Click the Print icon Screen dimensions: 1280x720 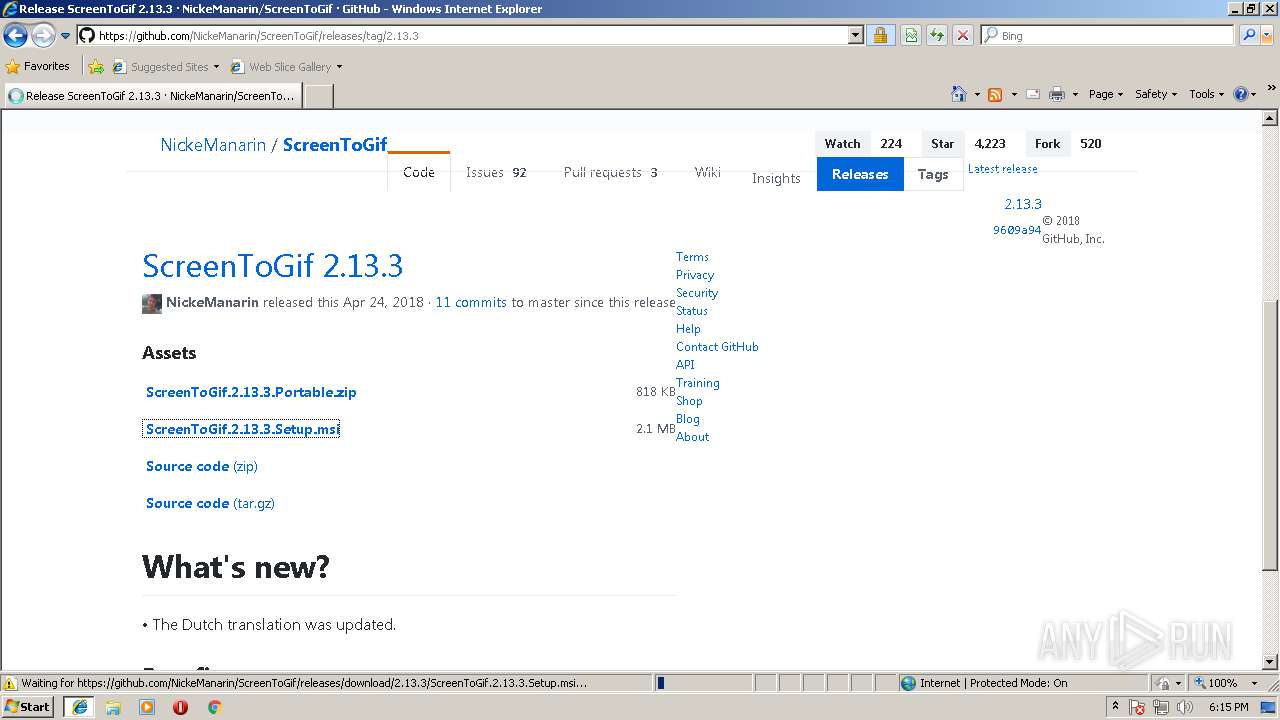[1057, 94]
